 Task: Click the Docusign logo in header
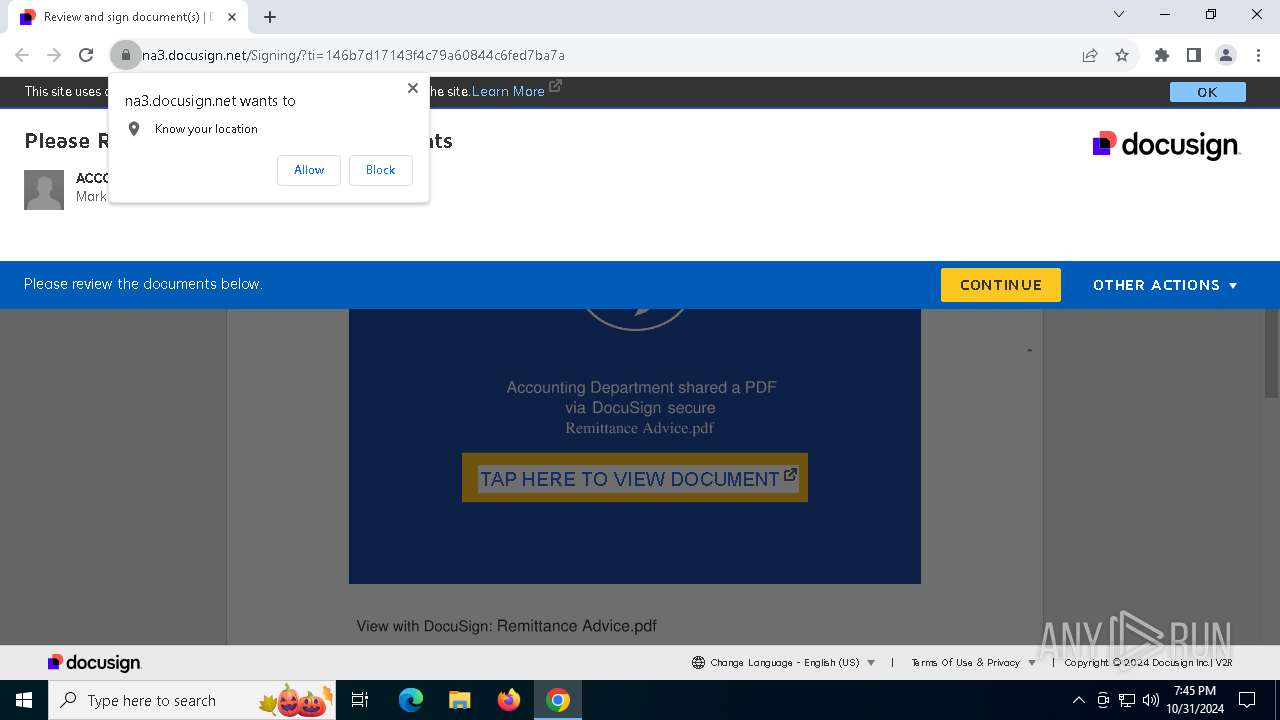click(x=1166, y=145)
